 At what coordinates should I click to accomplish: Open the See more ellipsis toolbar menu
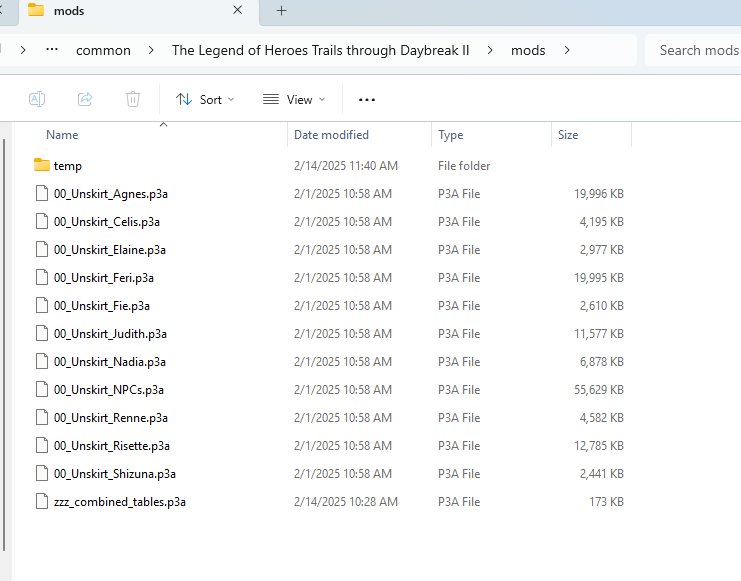[x=367, y=100]
